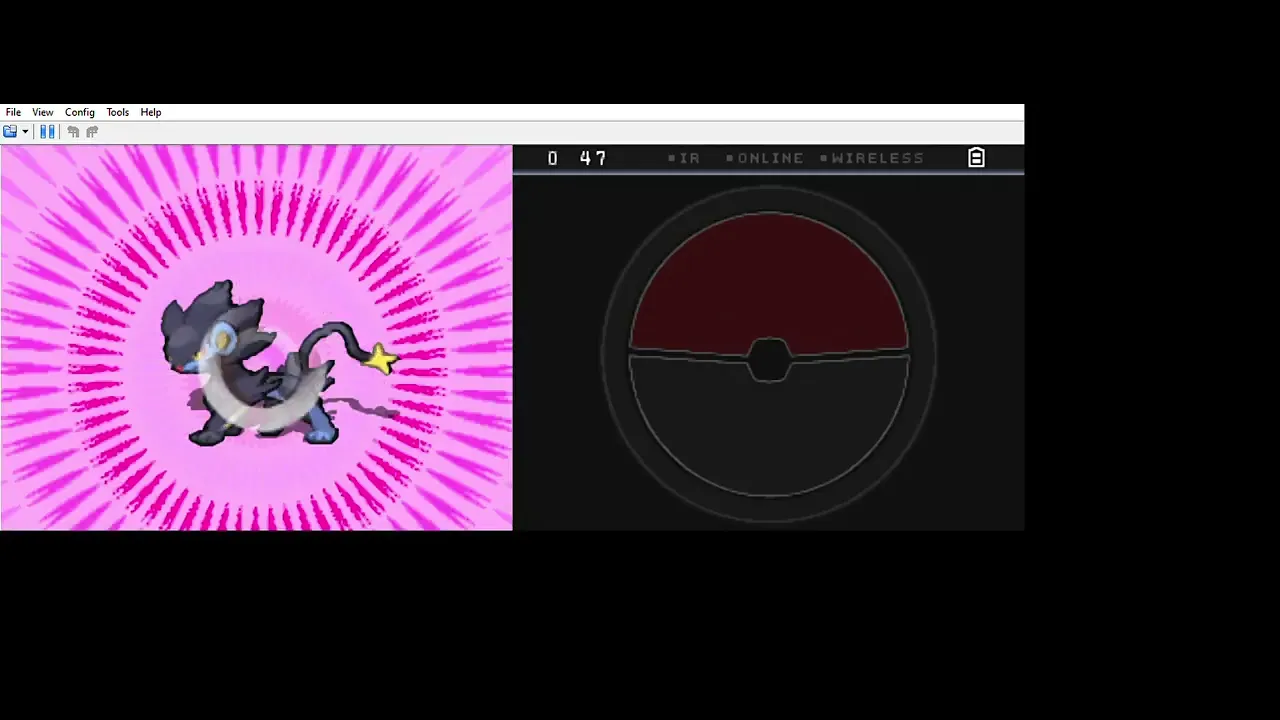Click the open ROM folder icon

(10, 132)
